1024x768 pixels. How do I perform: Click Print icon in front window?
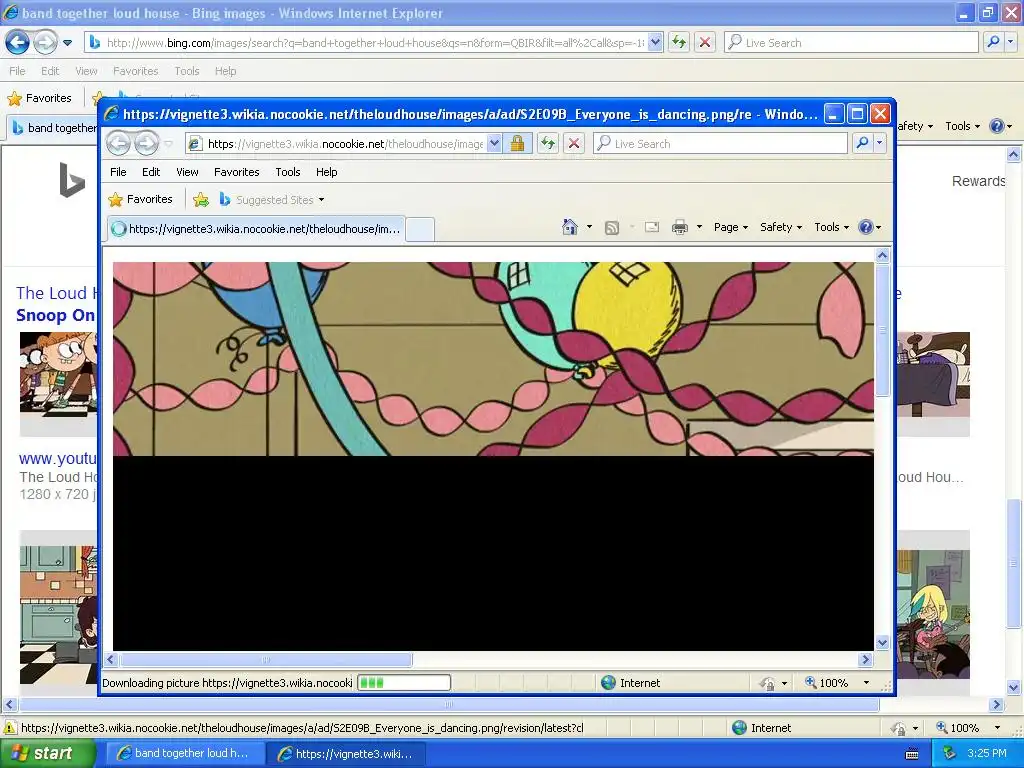[x=680, y=227]
